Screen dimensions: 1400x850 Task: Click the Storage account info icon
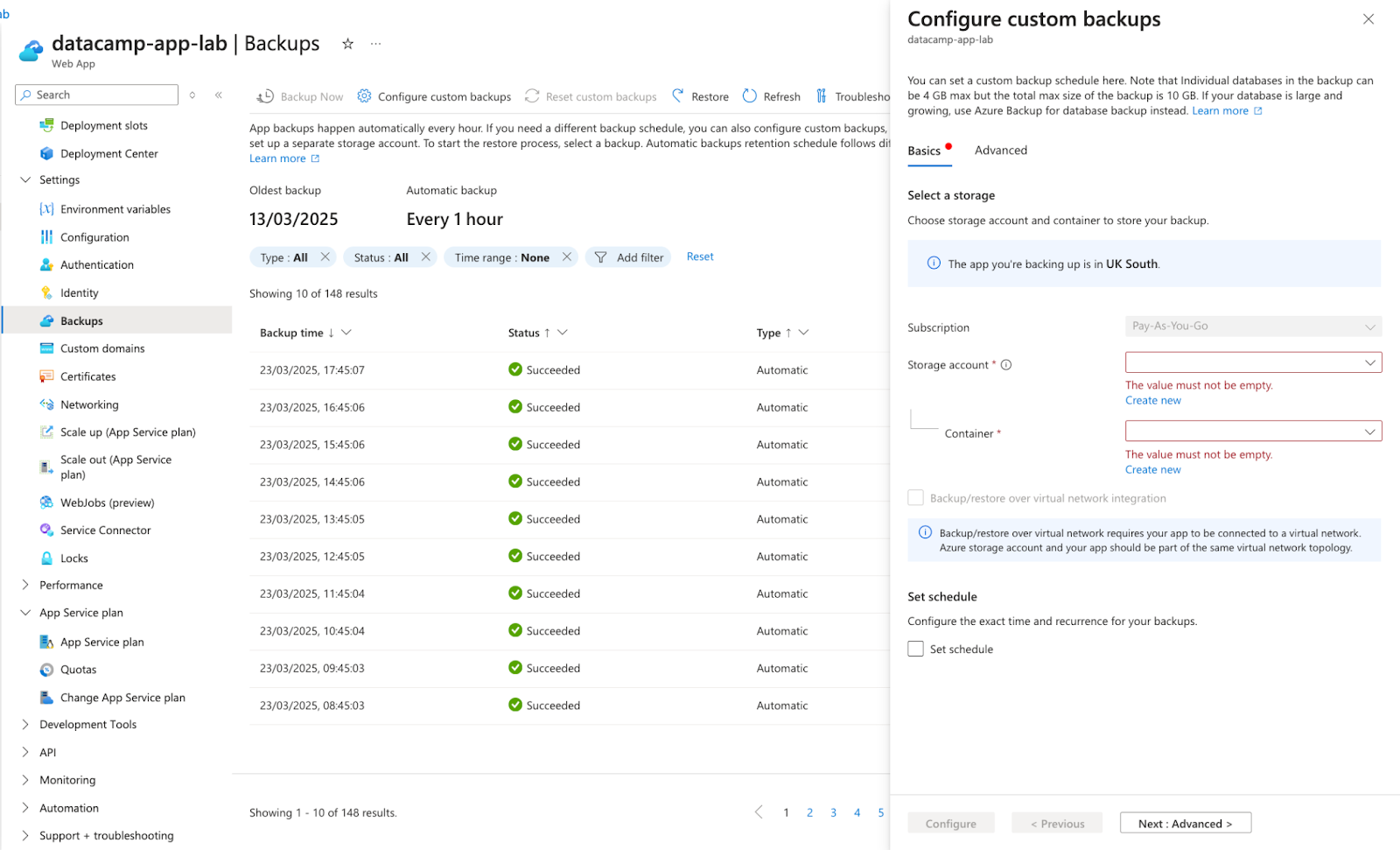click(x=1006, y=365)
